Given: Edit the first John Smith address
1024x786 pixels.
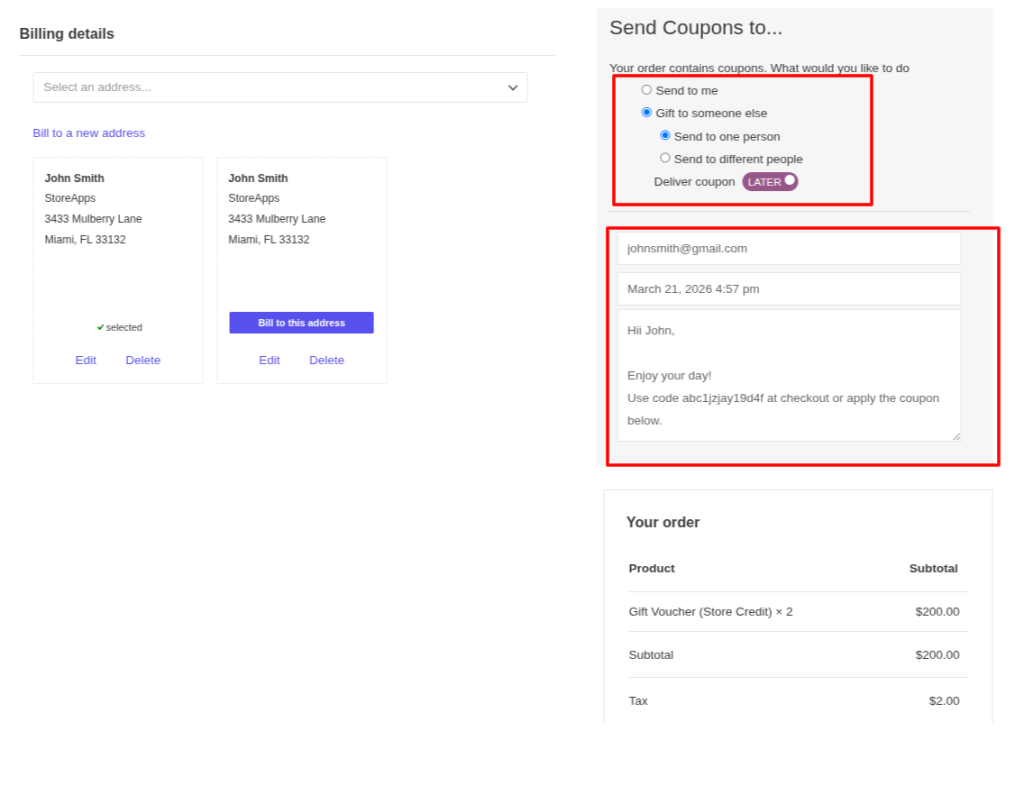Looking at the screenshot, I should click(x=86, y=360).
